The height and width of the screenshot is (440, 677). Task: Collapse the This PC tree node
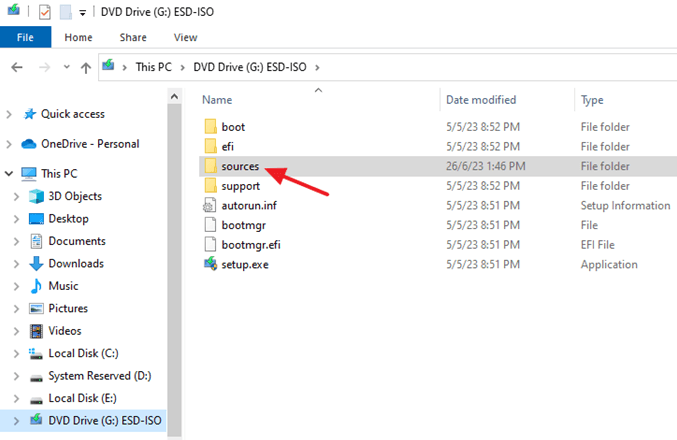(x=10, y=173)
